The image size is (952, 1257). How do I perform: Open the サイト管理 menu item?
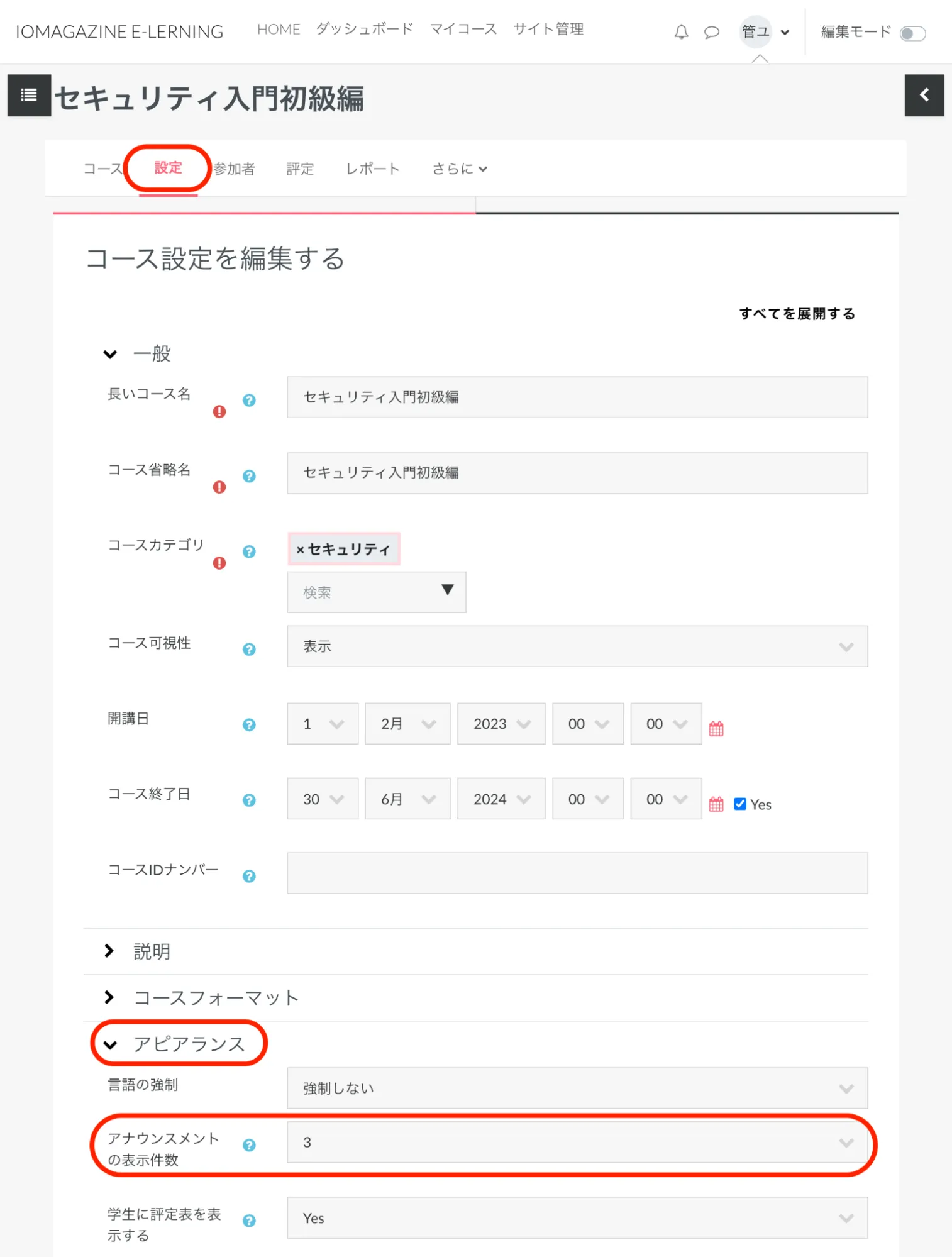[x=548, y=29]
